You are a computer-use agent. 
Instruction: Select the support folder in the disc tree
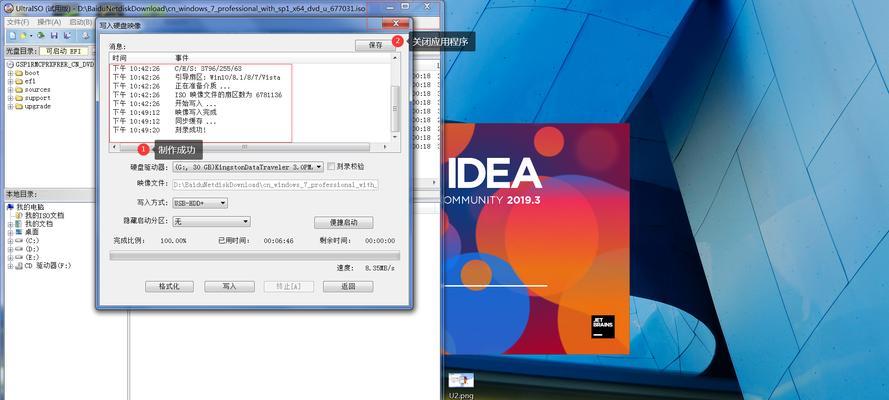coord(33,98)
